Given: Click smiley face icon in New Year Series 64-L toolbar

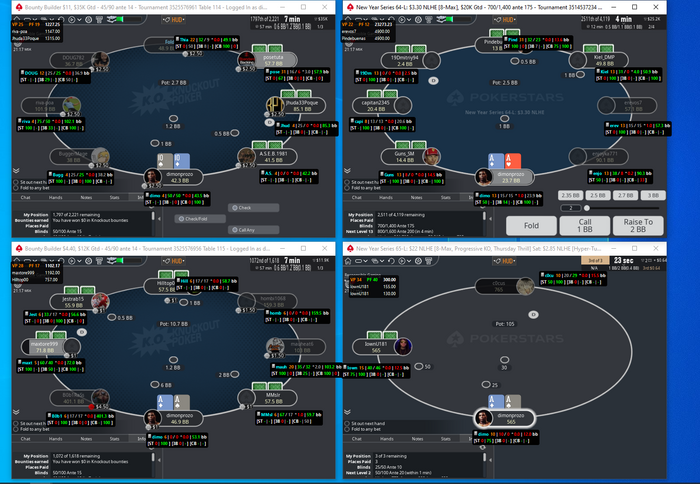Looking at the screenshot, I should pyautogui.click(x=418, y=20).
